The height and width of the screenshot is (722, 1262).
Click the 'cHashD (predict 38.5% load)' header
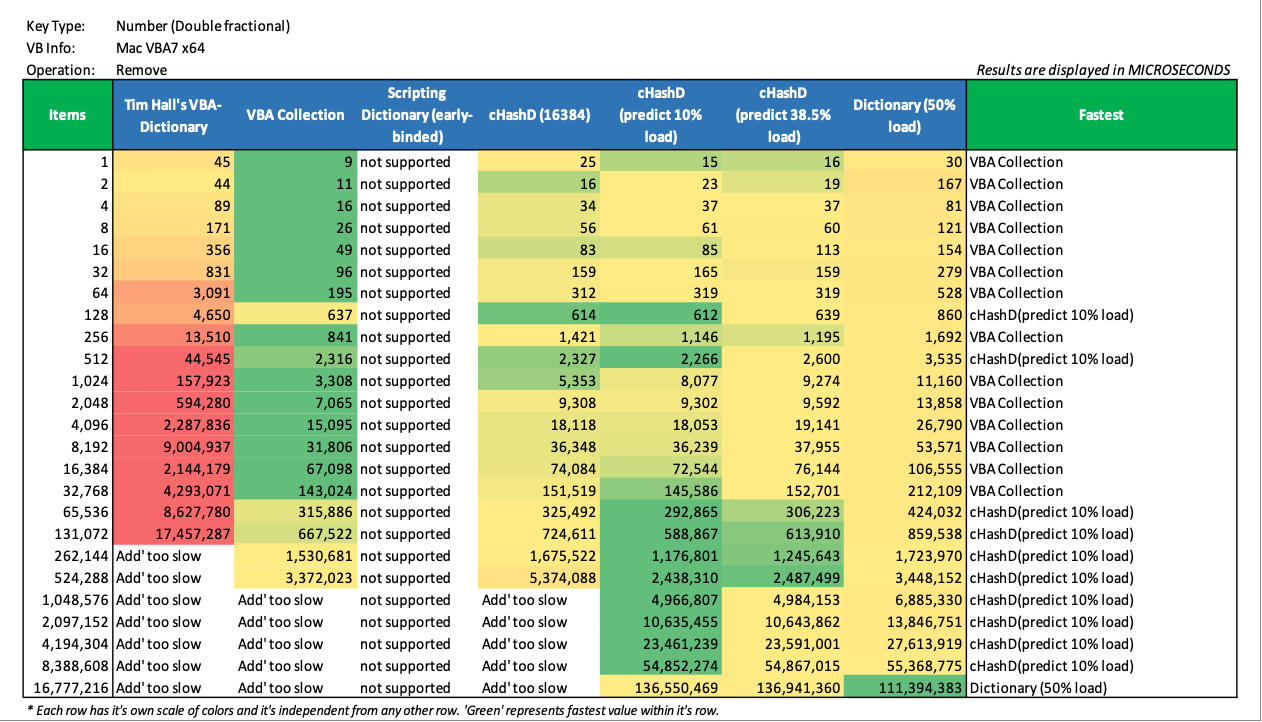783,115
